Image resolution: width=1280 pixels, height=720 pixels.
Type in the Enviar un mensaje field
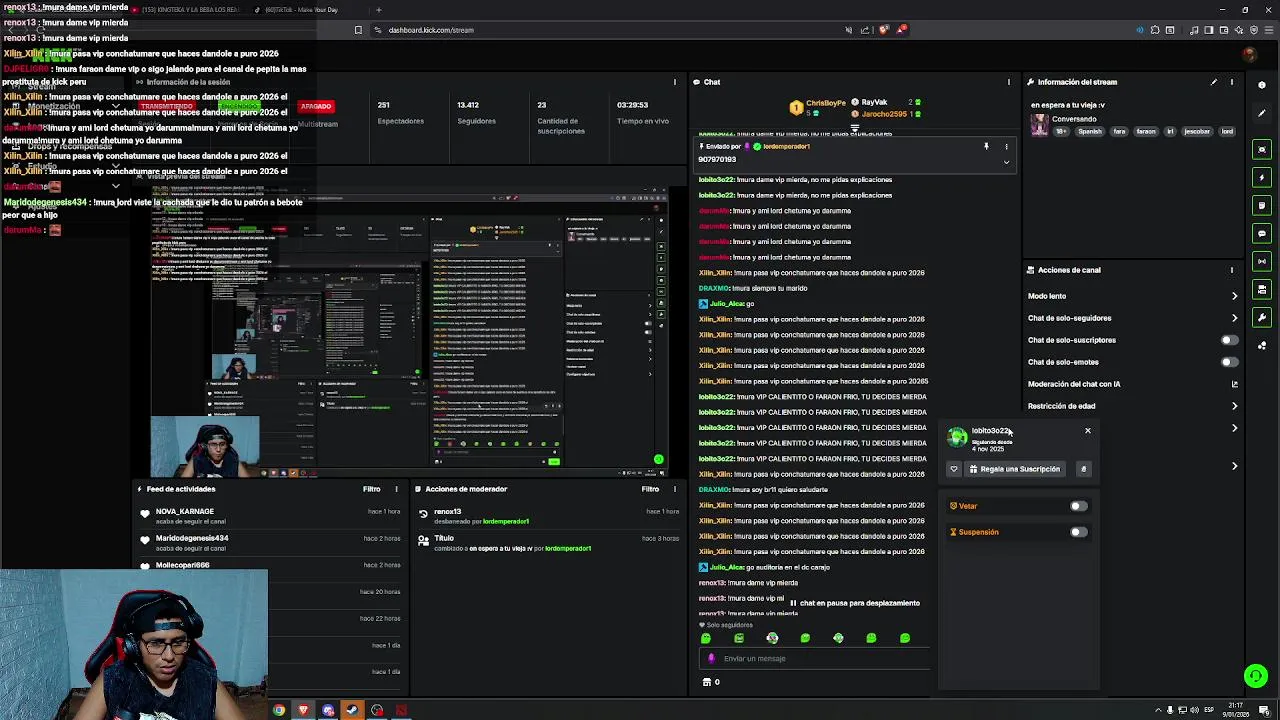815,659
